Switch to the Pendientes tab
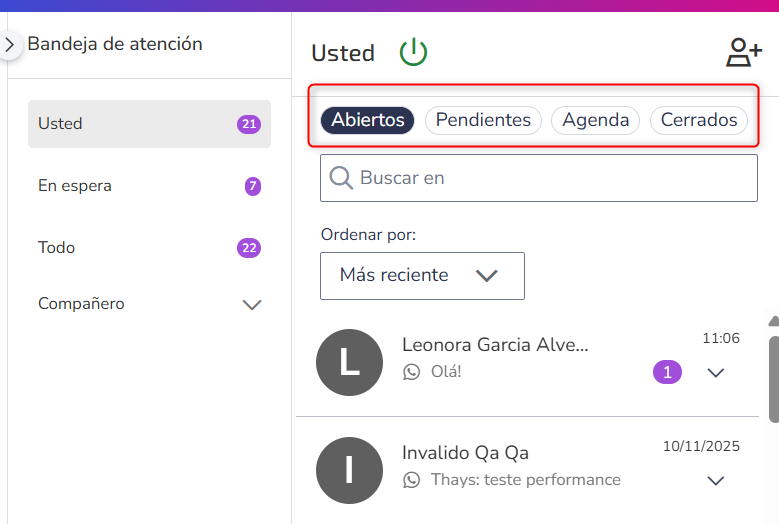This screenshot has height=524, width=779. [x=483, y=120]
